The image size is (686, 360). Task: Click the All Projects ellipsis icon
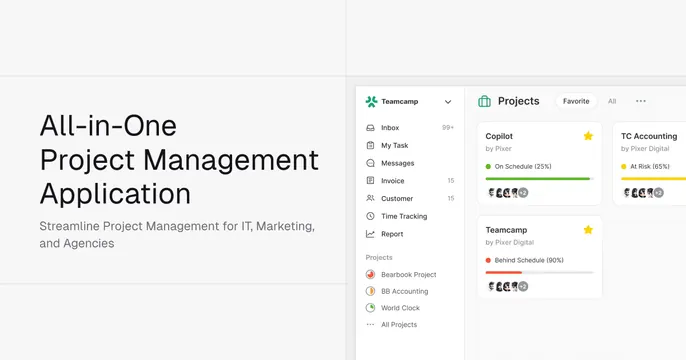click(x=370, y=325)
